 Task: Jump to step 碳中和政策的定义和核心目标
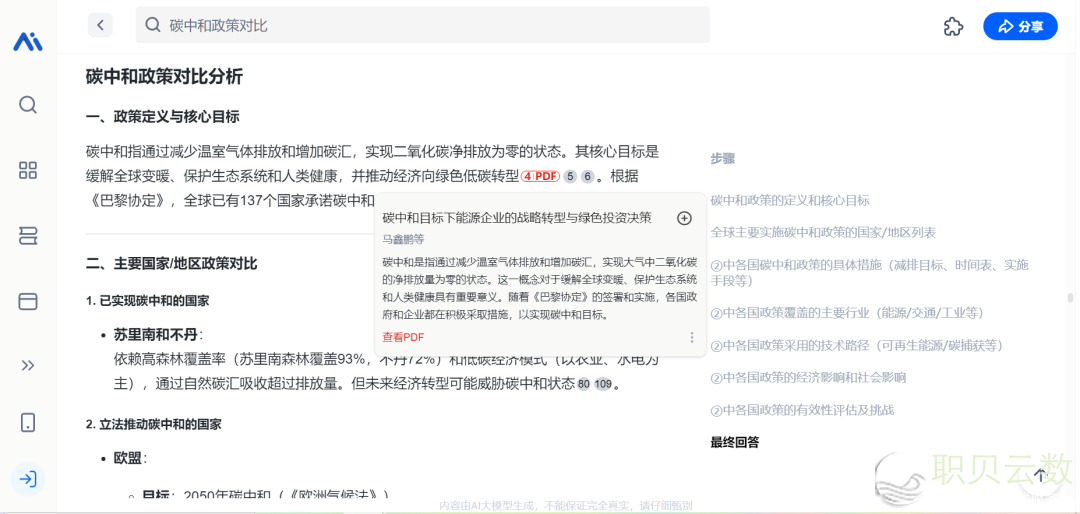(790, 200)
